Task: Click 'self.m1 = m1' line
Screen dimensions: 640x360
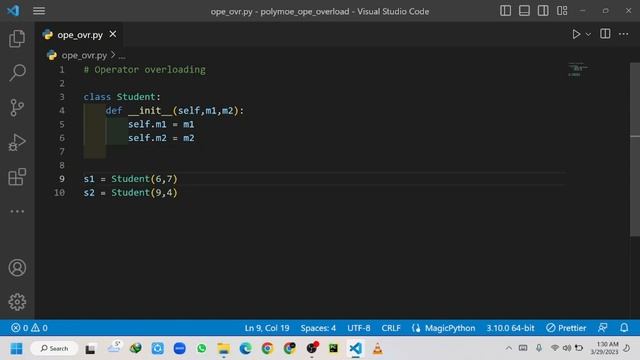Action: pyautogui.click(x=161, y=124)
